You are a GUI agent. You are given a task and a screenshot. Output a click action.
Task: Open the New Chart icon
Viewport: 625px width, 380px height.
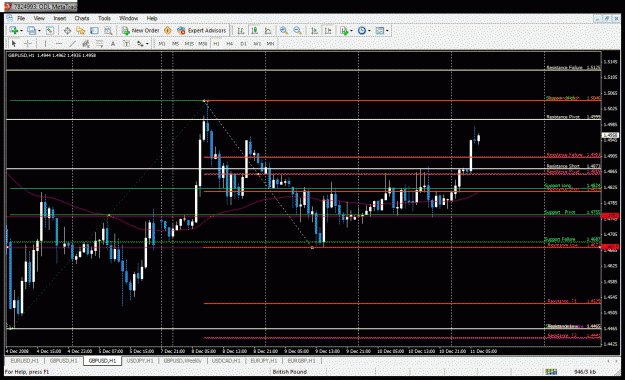[x=14, y=31]
